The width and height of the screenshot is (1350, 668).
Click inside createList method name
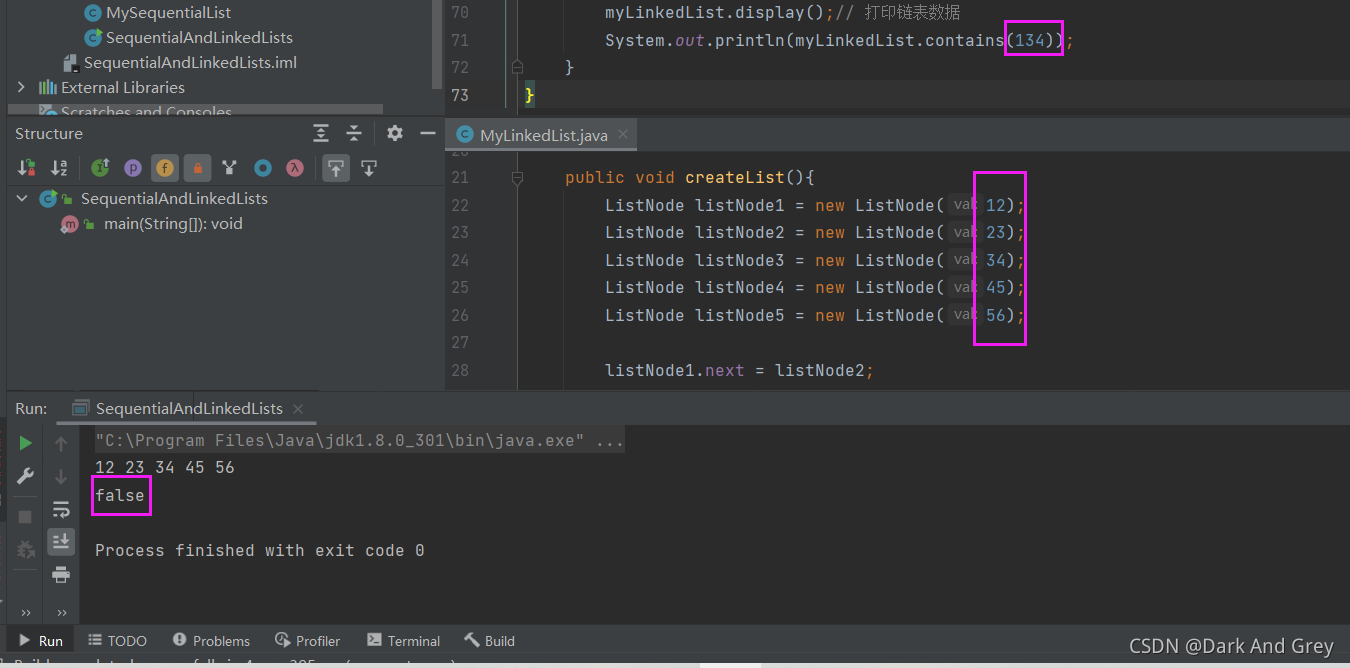pyautogui.click(x=735, y=177)
